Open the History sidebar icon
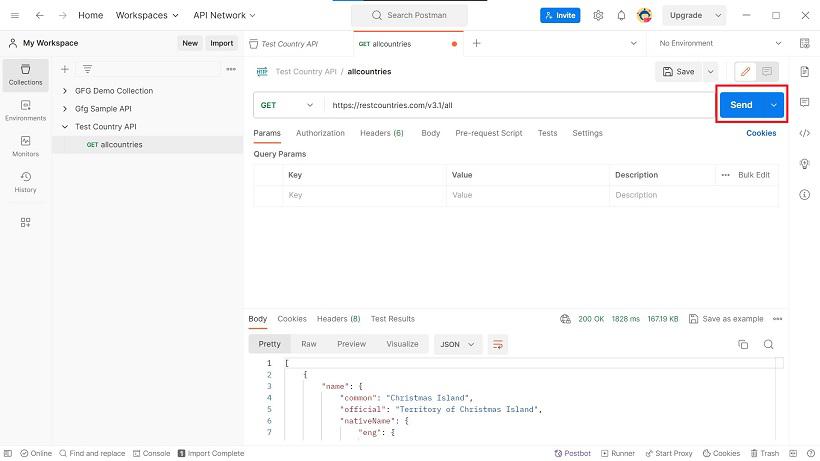 click(x=25, y=182)
